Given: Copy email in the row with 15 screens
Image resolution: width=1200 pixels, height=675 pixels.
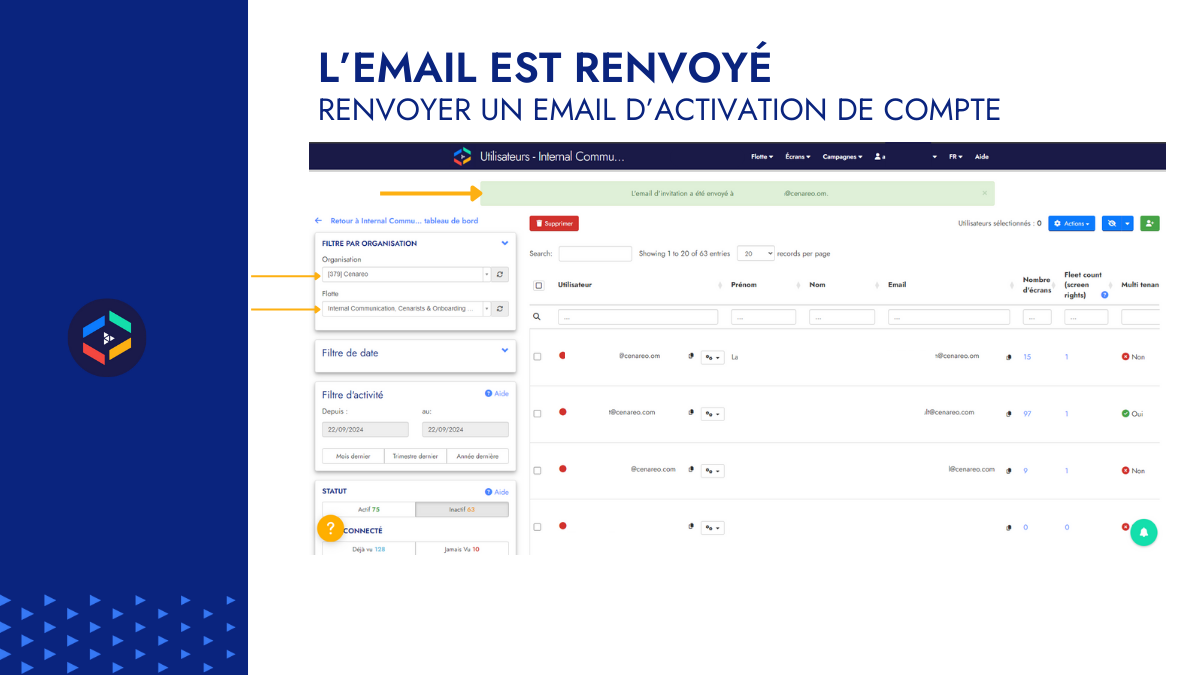Looking at the screenshot, I should [1008, 356].
